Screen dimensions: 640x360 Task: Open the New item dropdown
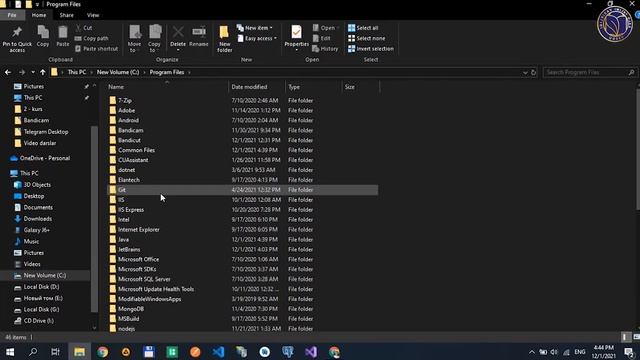tap(255, 28)
